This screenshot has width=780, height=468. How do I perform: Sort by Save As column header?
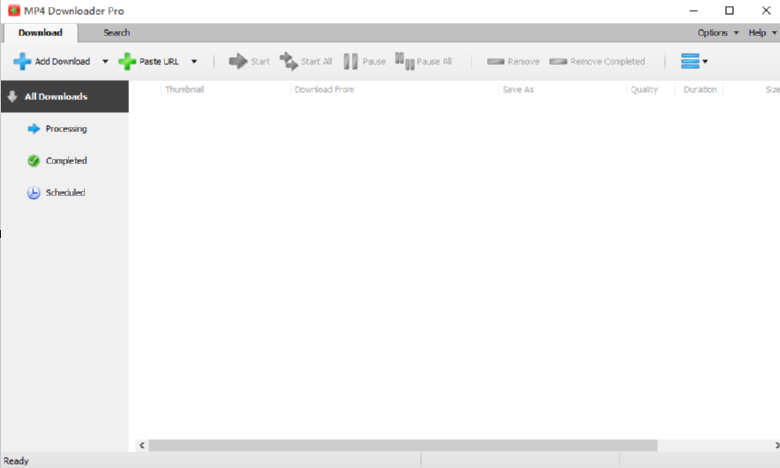[x=518, y=90]
